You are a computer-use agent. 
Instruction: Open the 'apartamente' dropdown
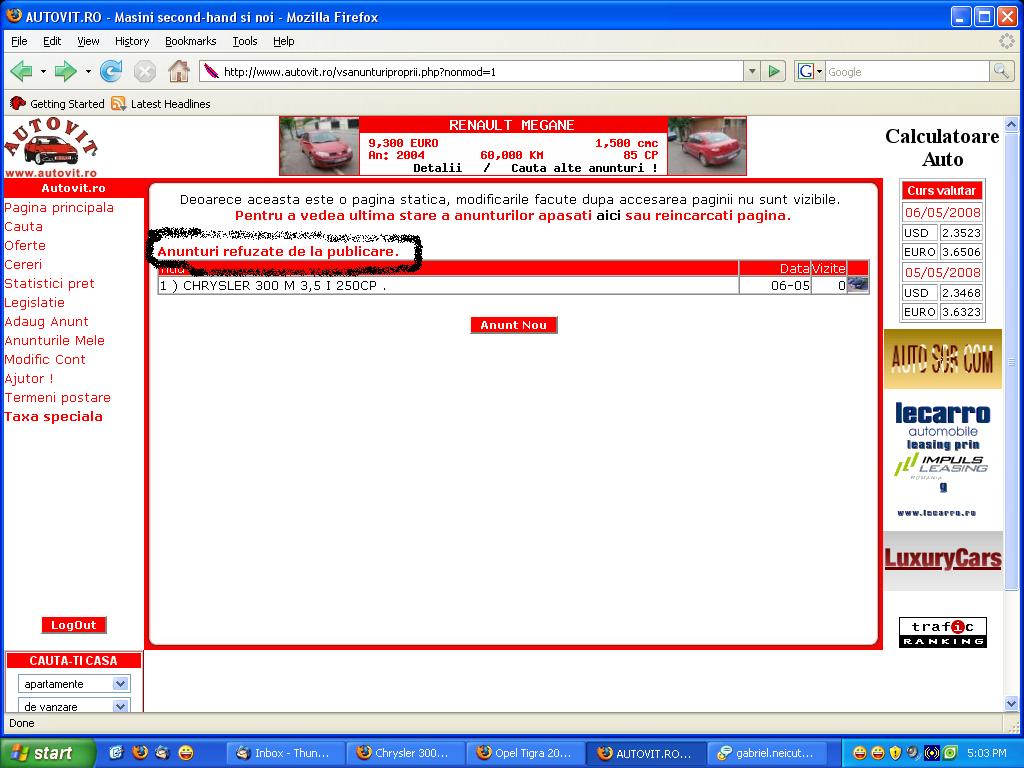(120, 684)
